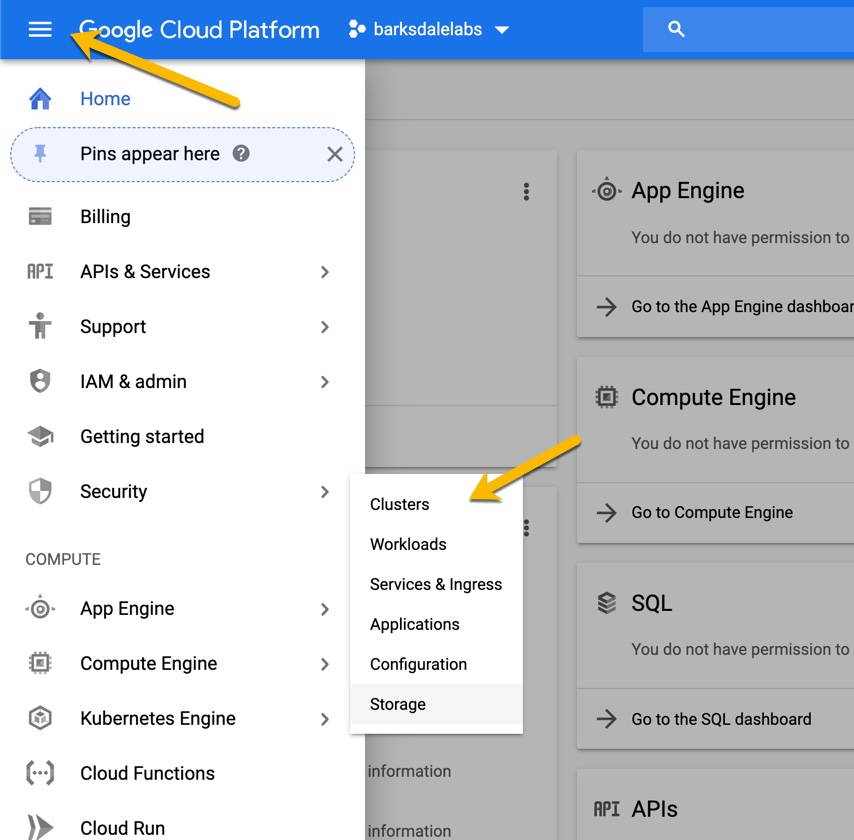Click arrow beside Go to the SQL dashboard
The image size is (854, 840).
pyautogui.click(x=606, y=719)
